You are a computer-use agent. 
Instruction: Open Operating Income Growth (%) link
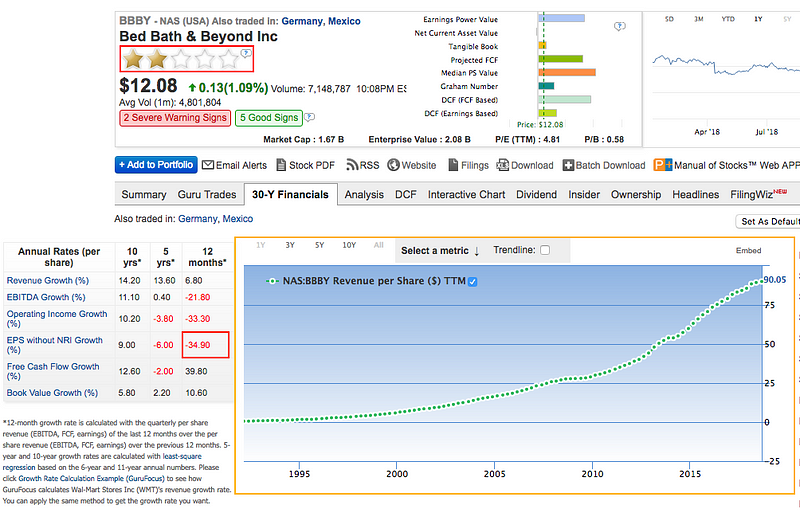57,319
